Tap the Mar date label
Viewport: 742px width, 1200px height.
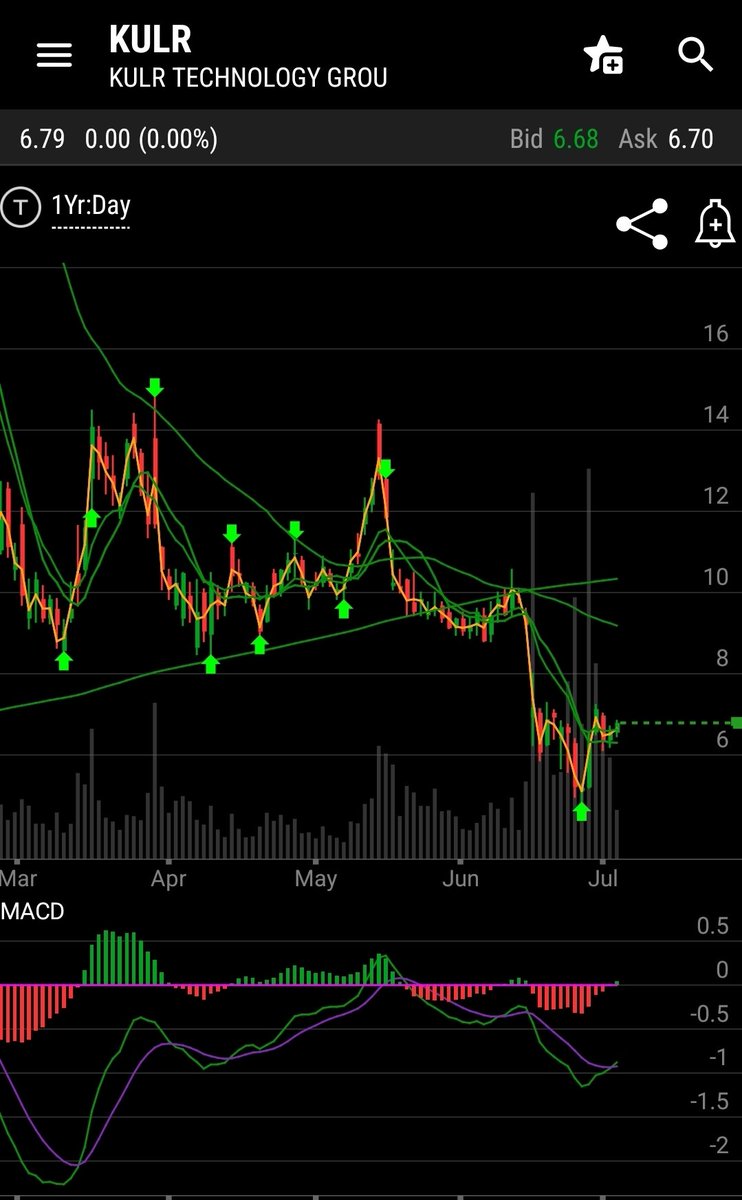click(x=19, y=879)
